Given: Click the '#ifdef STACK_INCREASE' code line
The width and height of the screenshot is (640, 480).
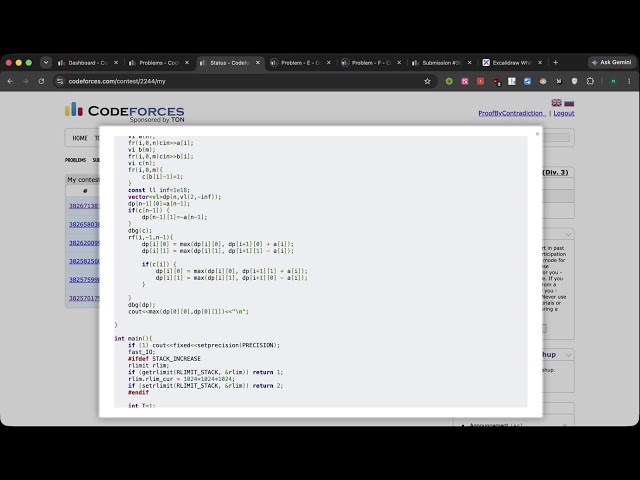Looking at the screenshot, I should [164, 358].
